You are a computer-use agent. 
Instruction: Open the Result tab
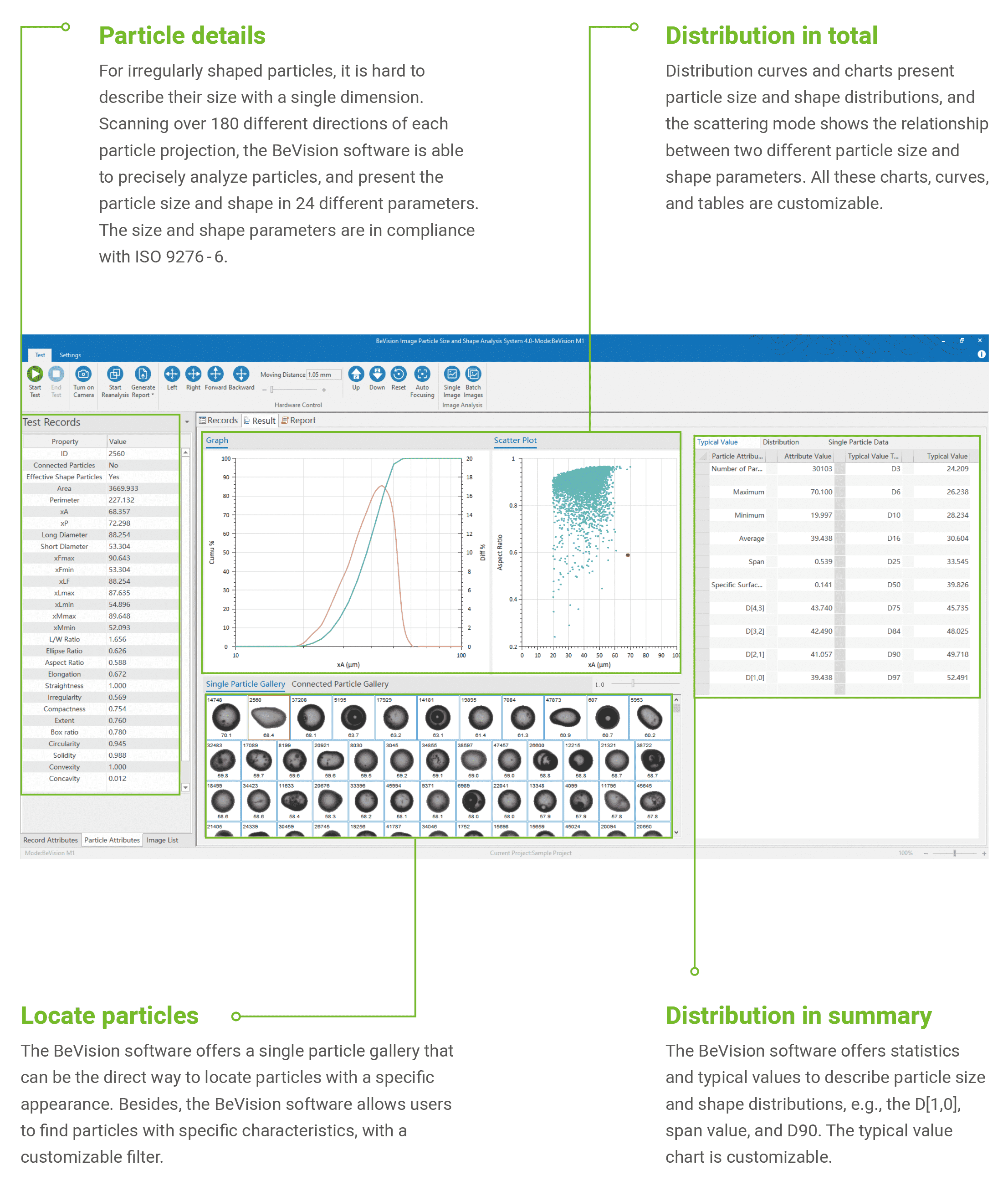coord(260,421)
